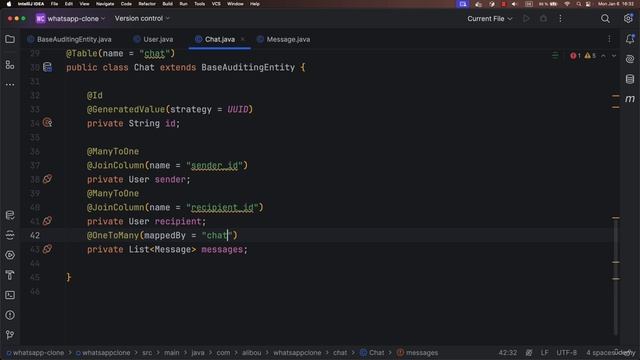Go to next highlighted error arrow
640x360 pixels.
point(614,56)
